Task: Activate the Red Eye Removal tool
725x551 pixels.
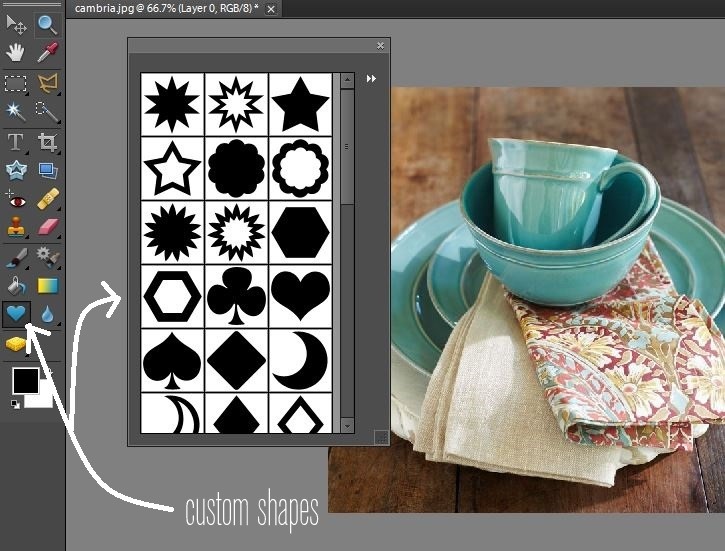Action: click(x=16, y=199)
